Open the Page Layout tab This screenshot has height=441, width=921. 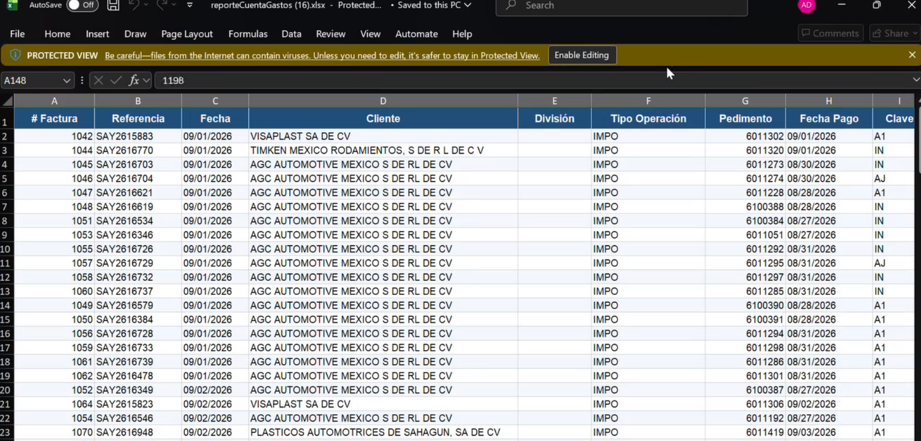pyautogui.click(x=187, y=34)
